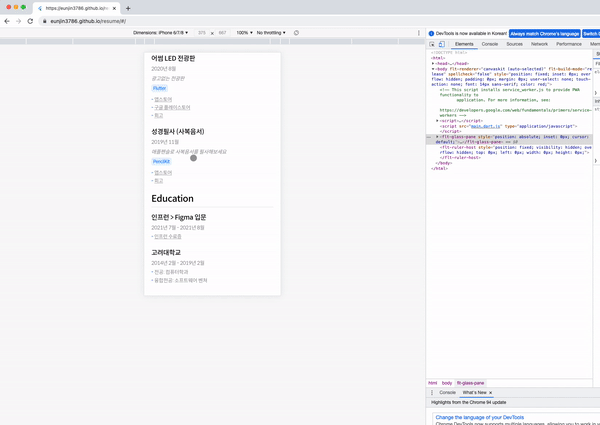Switch to the Elements tab
Screen dimensions: 600x425
[x=464, y=44]
